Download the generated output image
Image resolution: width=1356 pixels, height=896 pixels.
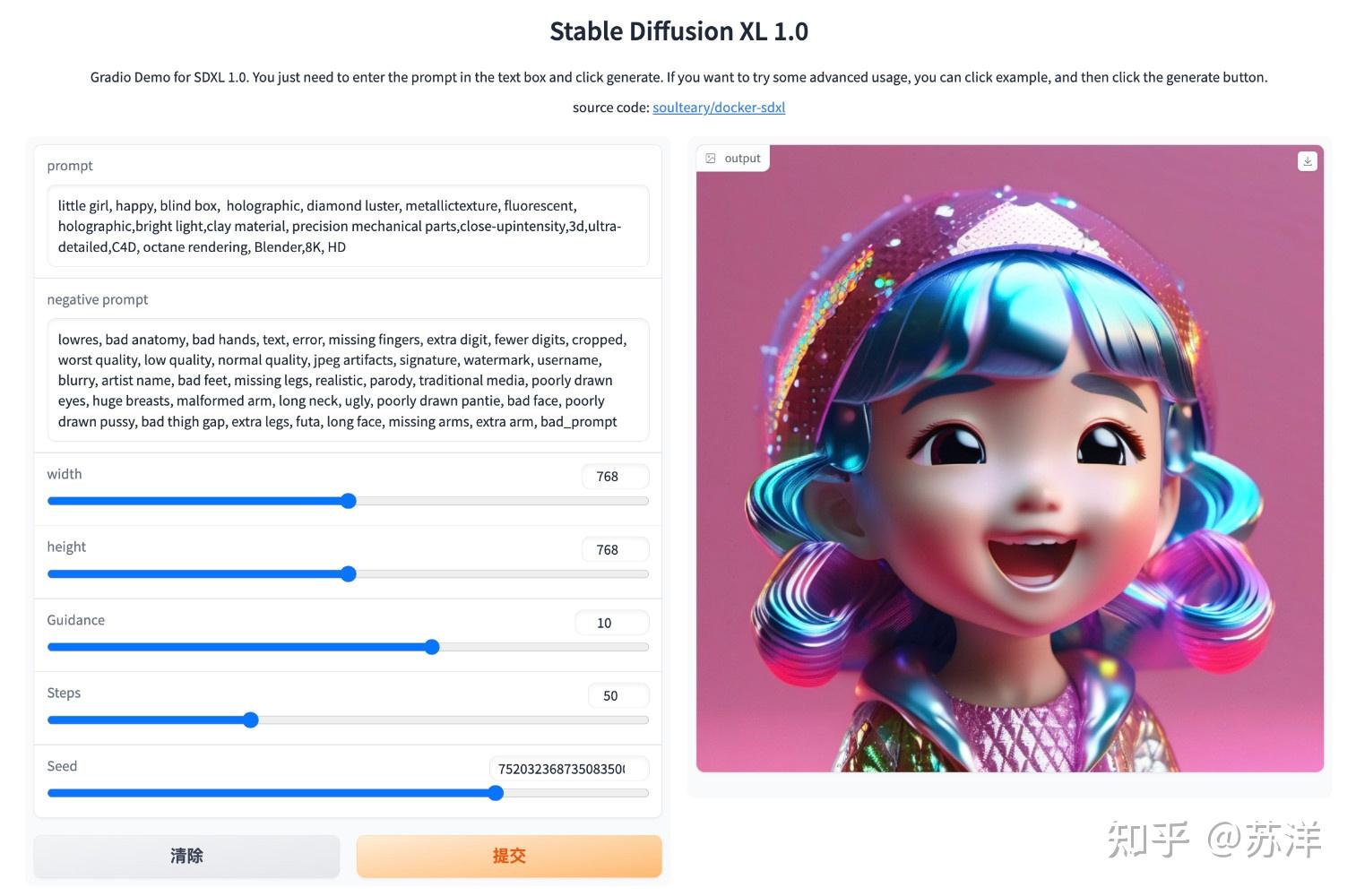[1308, 161]
